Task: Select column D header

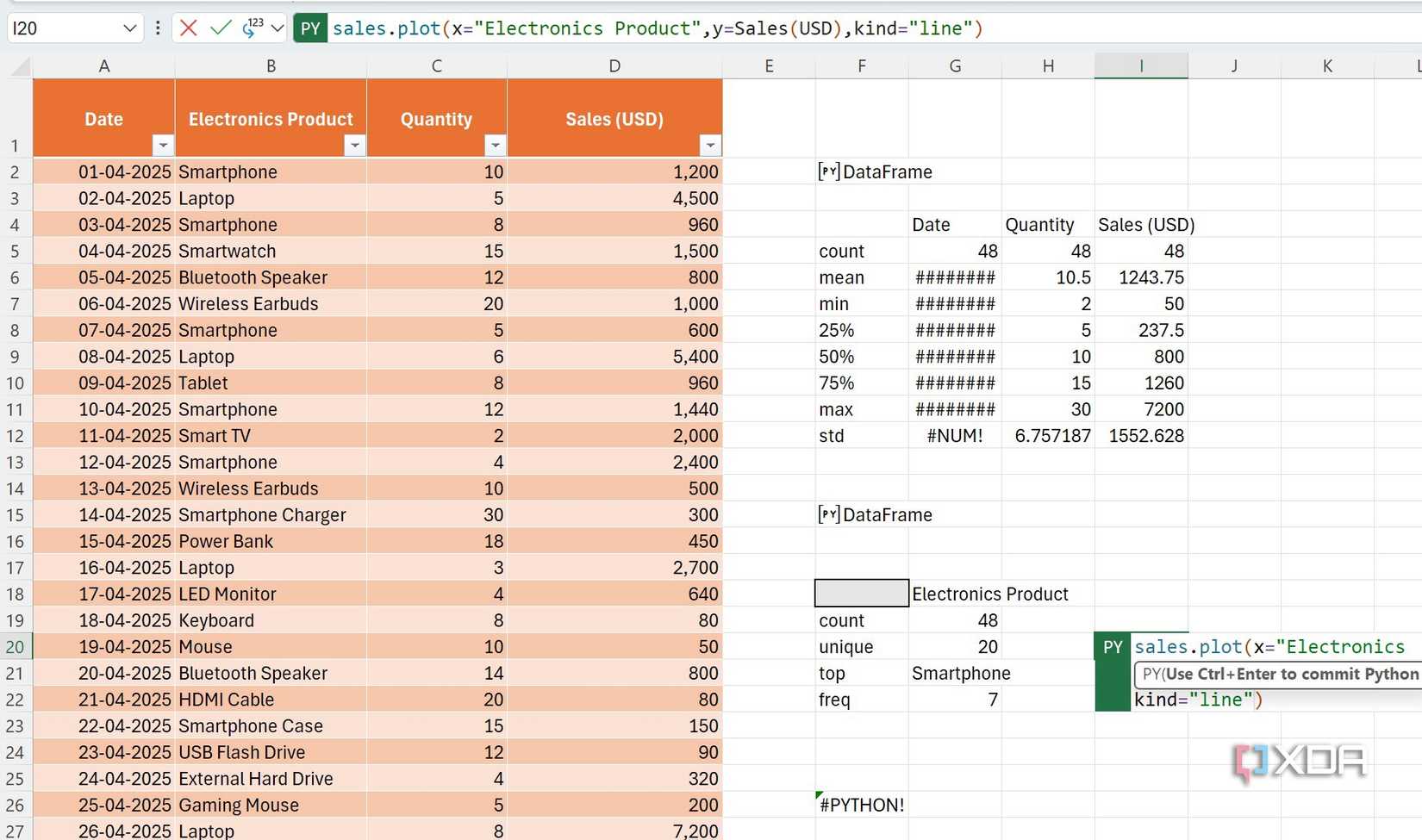Action: 614,66
